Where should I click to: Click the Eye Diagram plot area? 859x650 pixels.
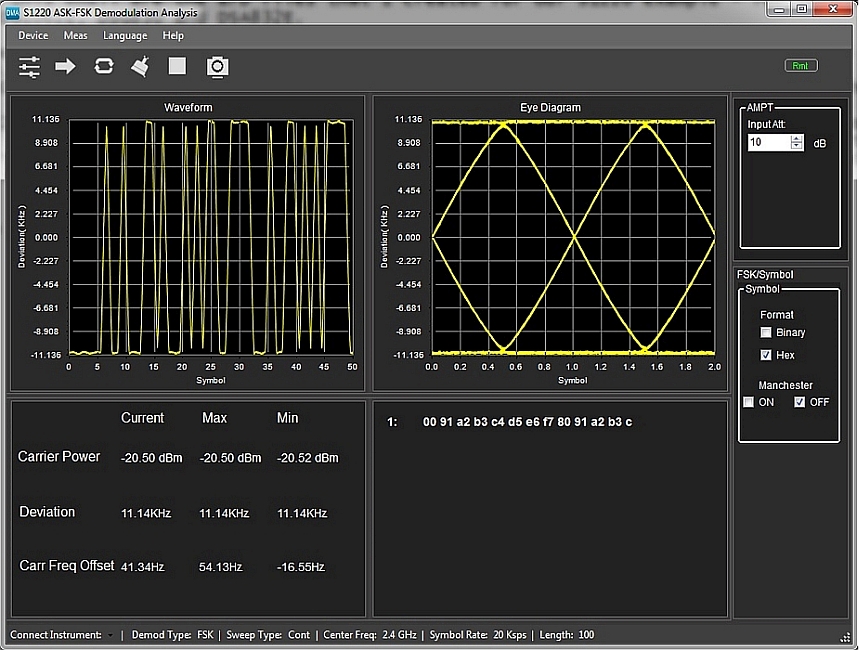pos(573,237)
